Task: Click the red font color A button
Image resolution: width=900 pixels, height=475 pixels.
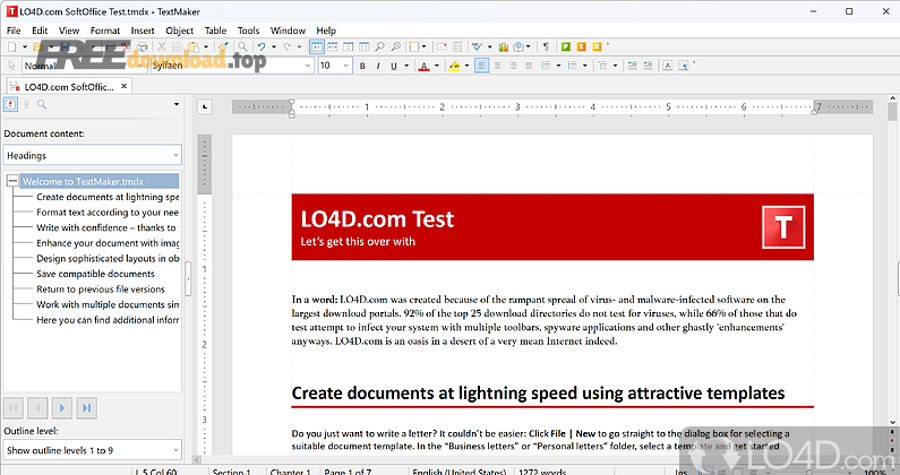Action: click(424, 66)
